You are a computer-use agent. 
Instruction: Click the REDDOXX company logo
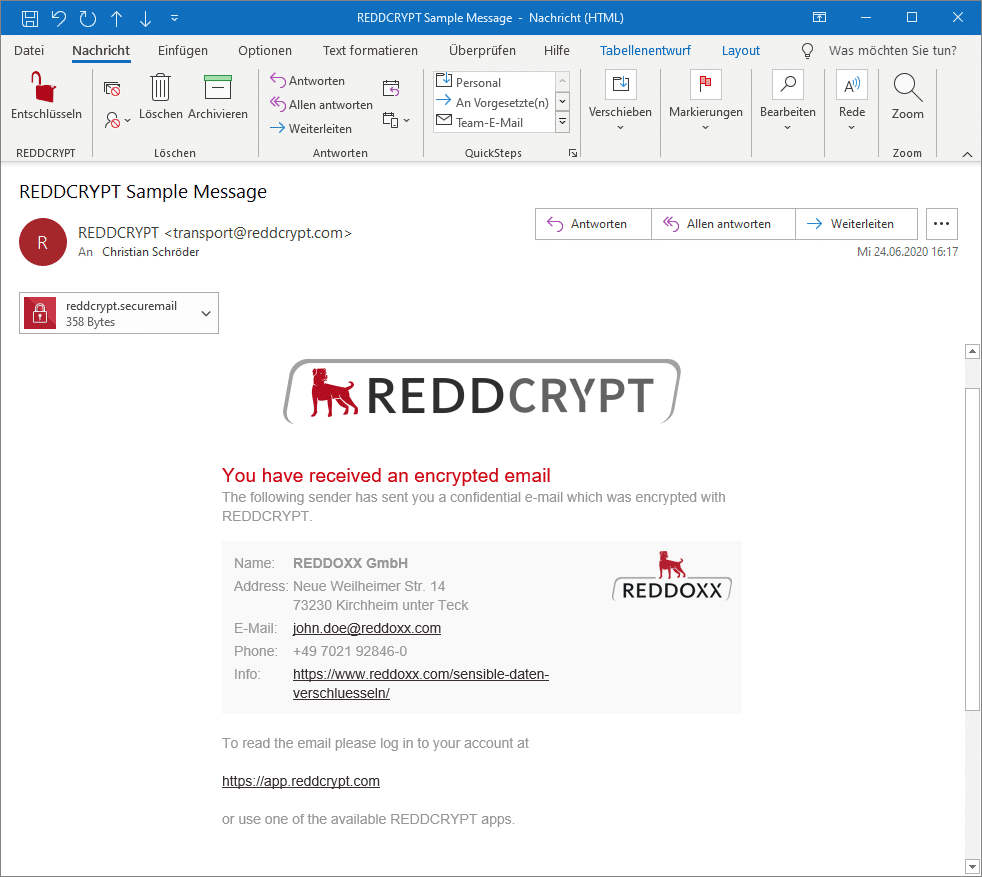(672, 576)
